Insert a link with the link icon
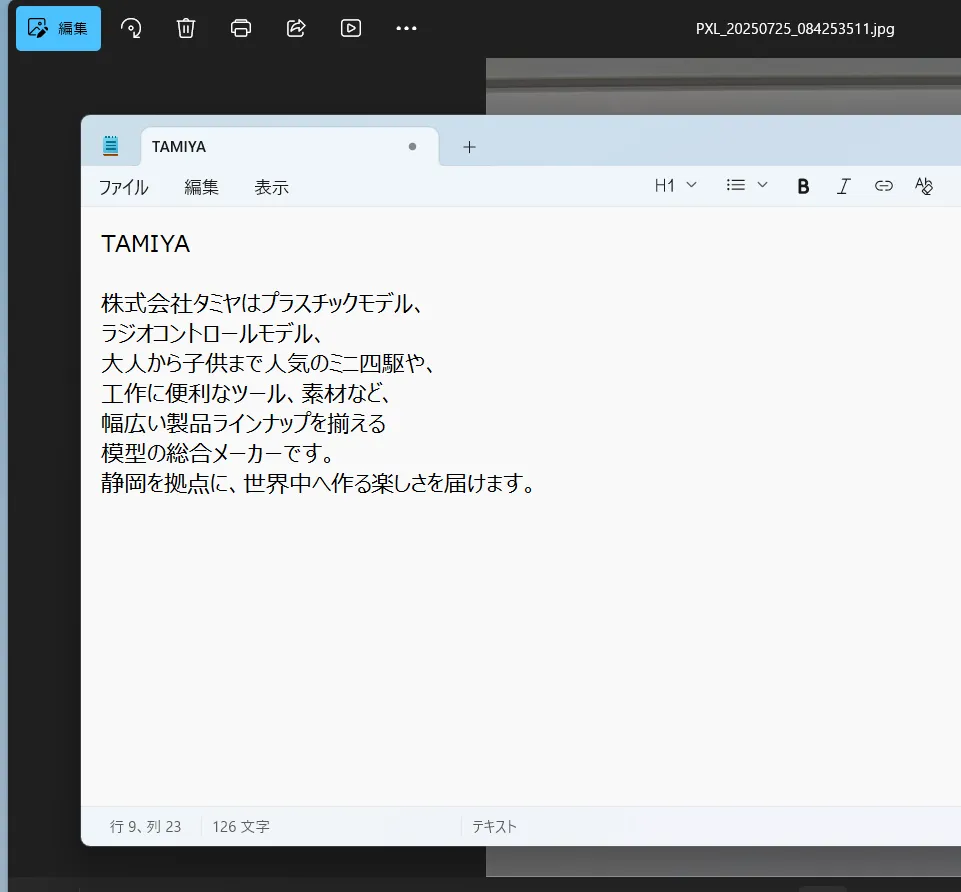This screenshot has height=892, width=961. pos(884,186)
